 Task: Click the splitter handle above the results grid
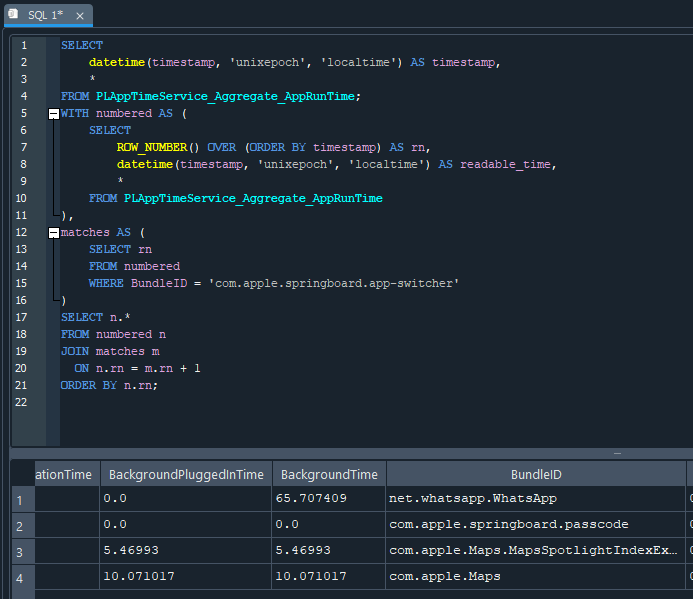click(x=617, y=453)
